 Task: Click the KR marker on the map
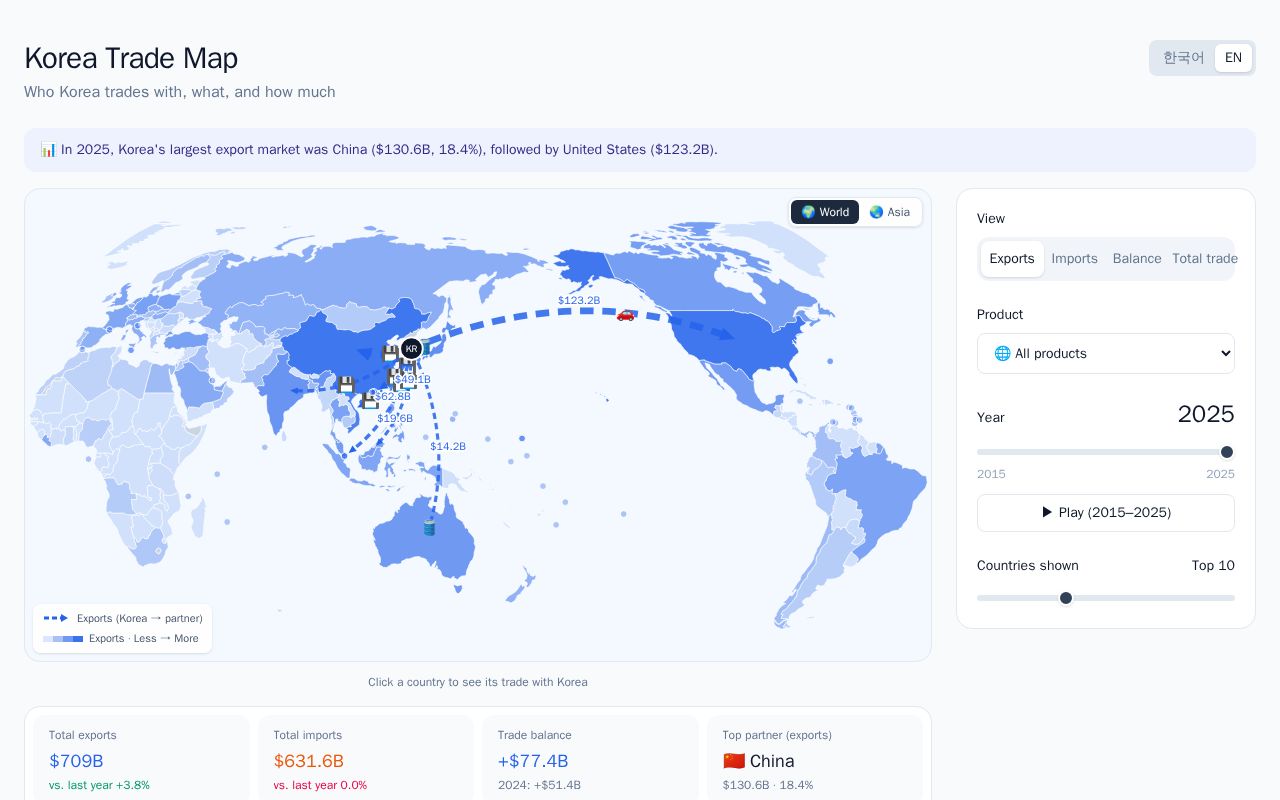coord(411,349)
